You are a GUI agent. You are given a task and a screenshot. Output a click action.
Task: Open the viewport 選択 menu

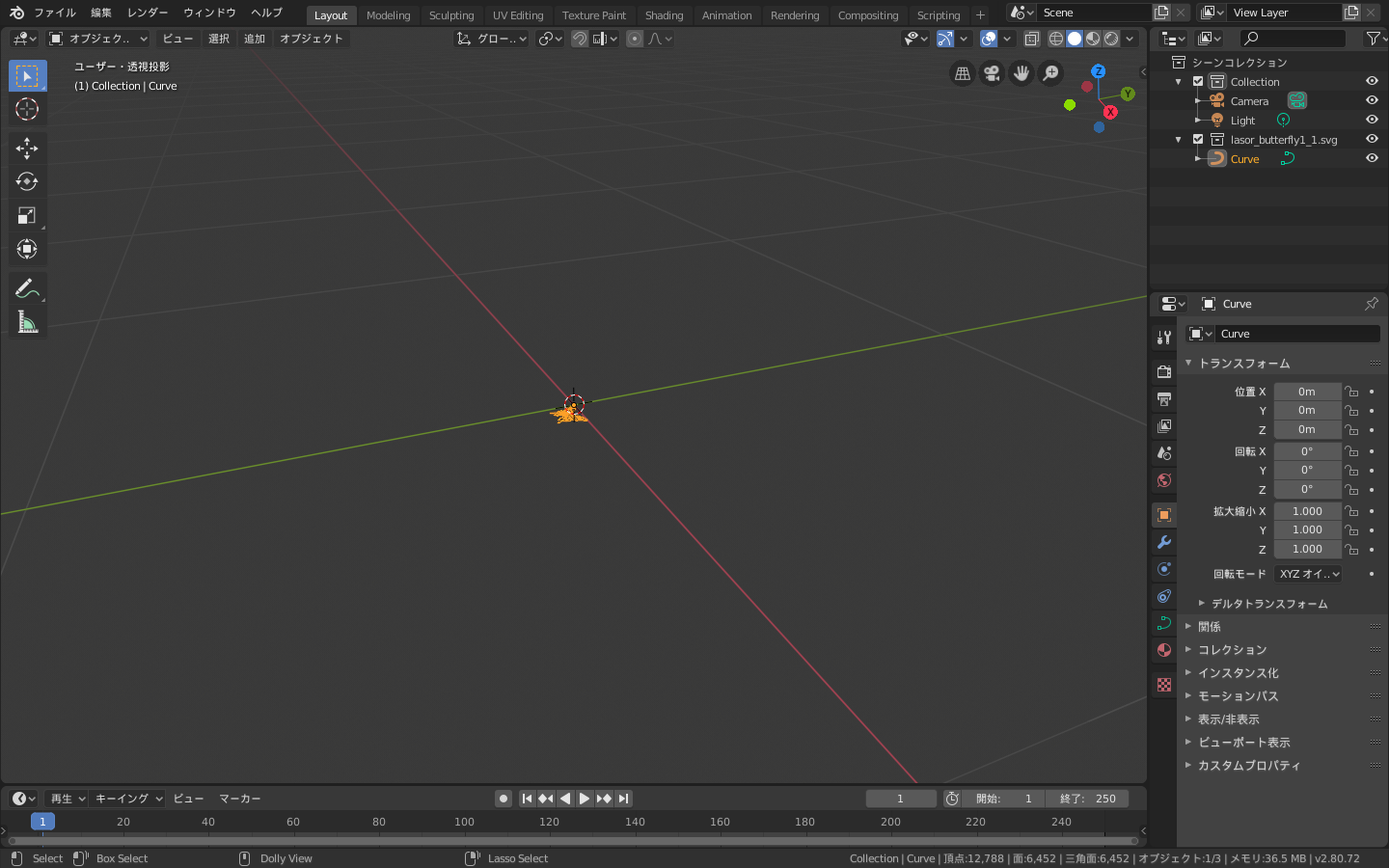coord(219,39)
